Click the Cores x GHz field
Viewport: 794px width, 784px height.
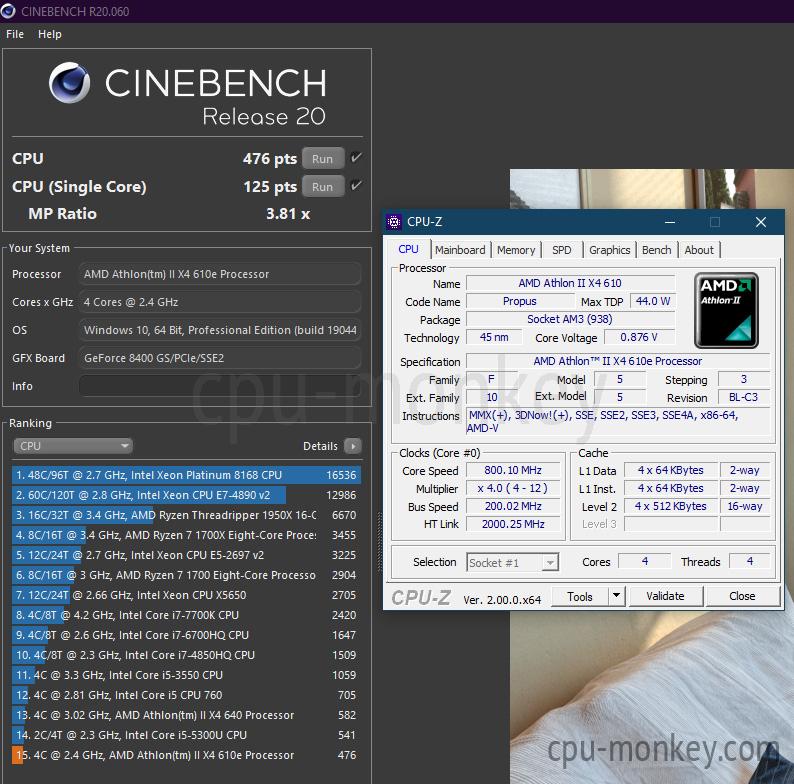pos(220,302)
